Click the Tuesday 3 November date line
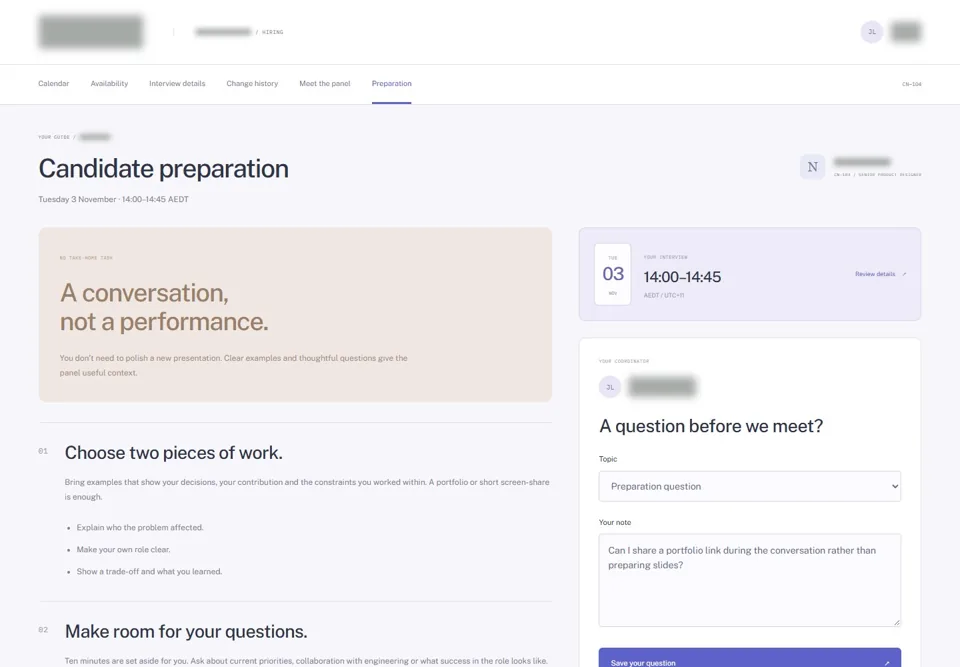The image size is (960, 667). tap(113, 199)
